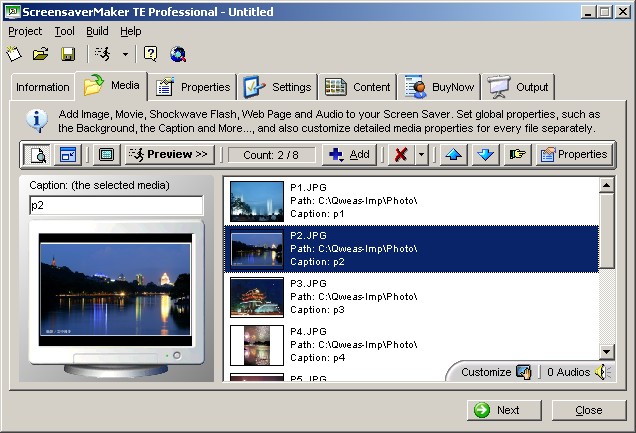Open the help question-mark icon
This screenshot has height=433, width=636.
[x=150, y=54]
